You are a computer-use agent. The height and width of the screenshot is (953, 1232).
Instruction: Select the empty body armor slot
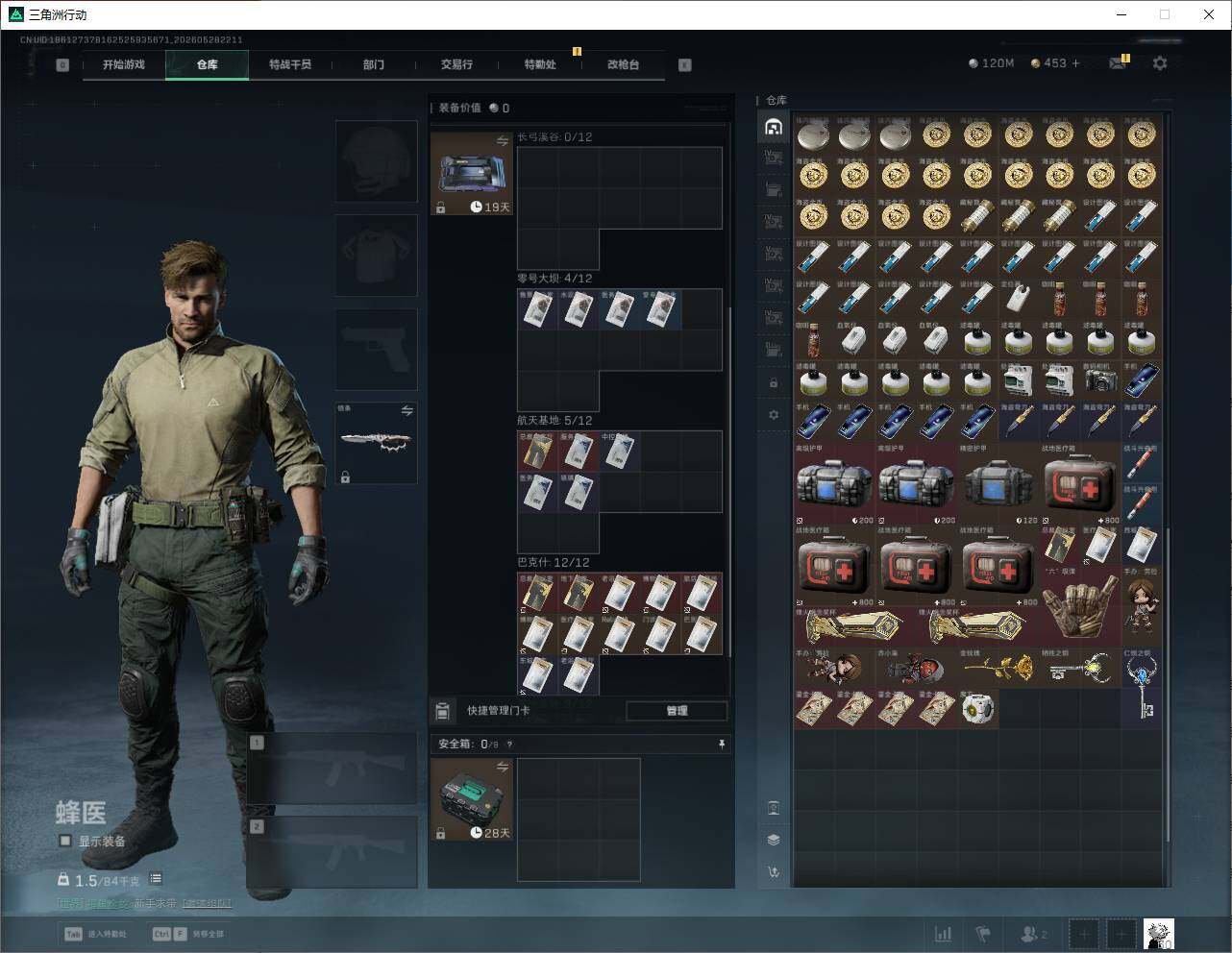coord(377,256)
